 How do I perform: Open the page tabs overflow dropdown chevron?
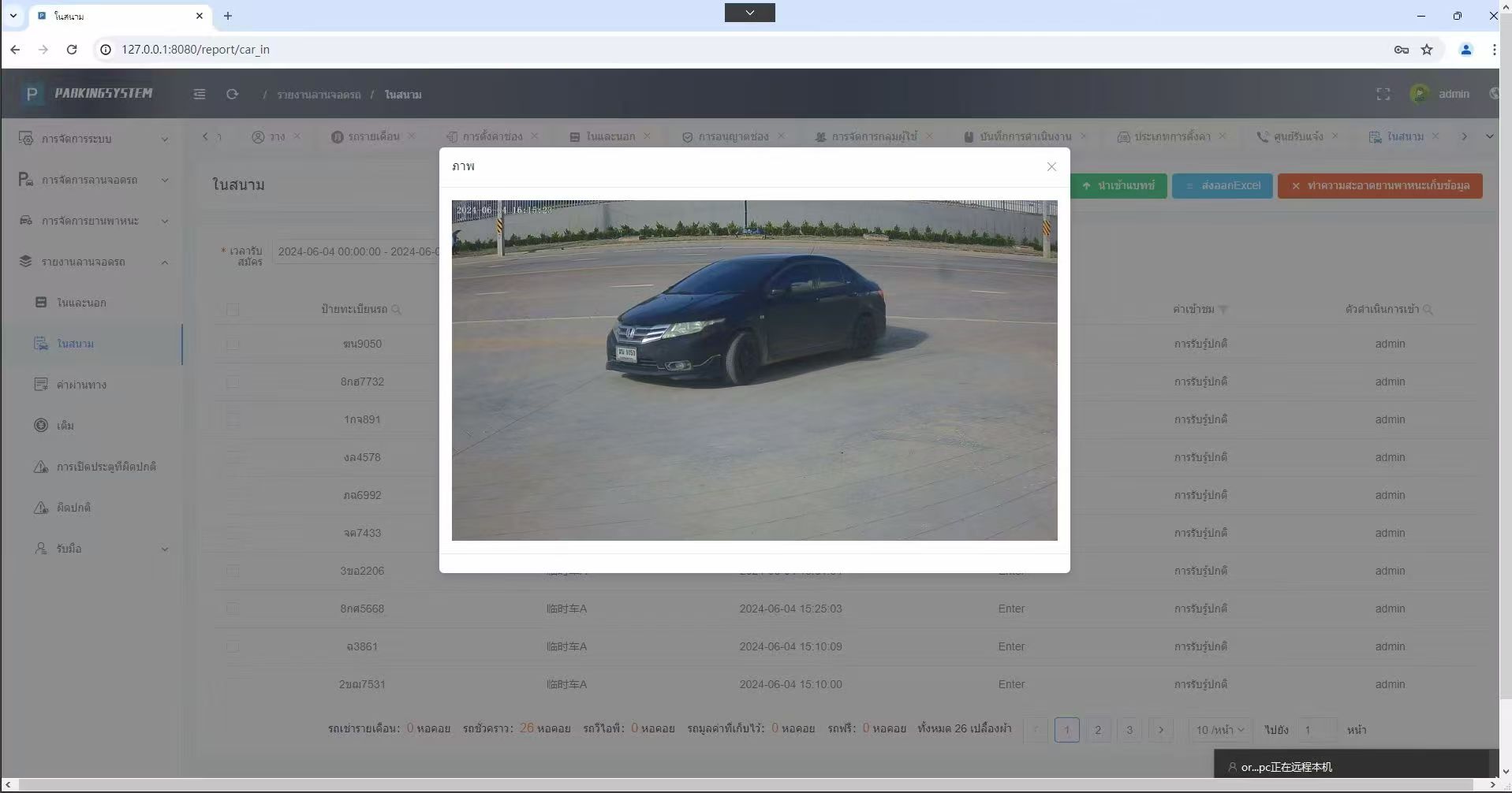pos(1489,136)
